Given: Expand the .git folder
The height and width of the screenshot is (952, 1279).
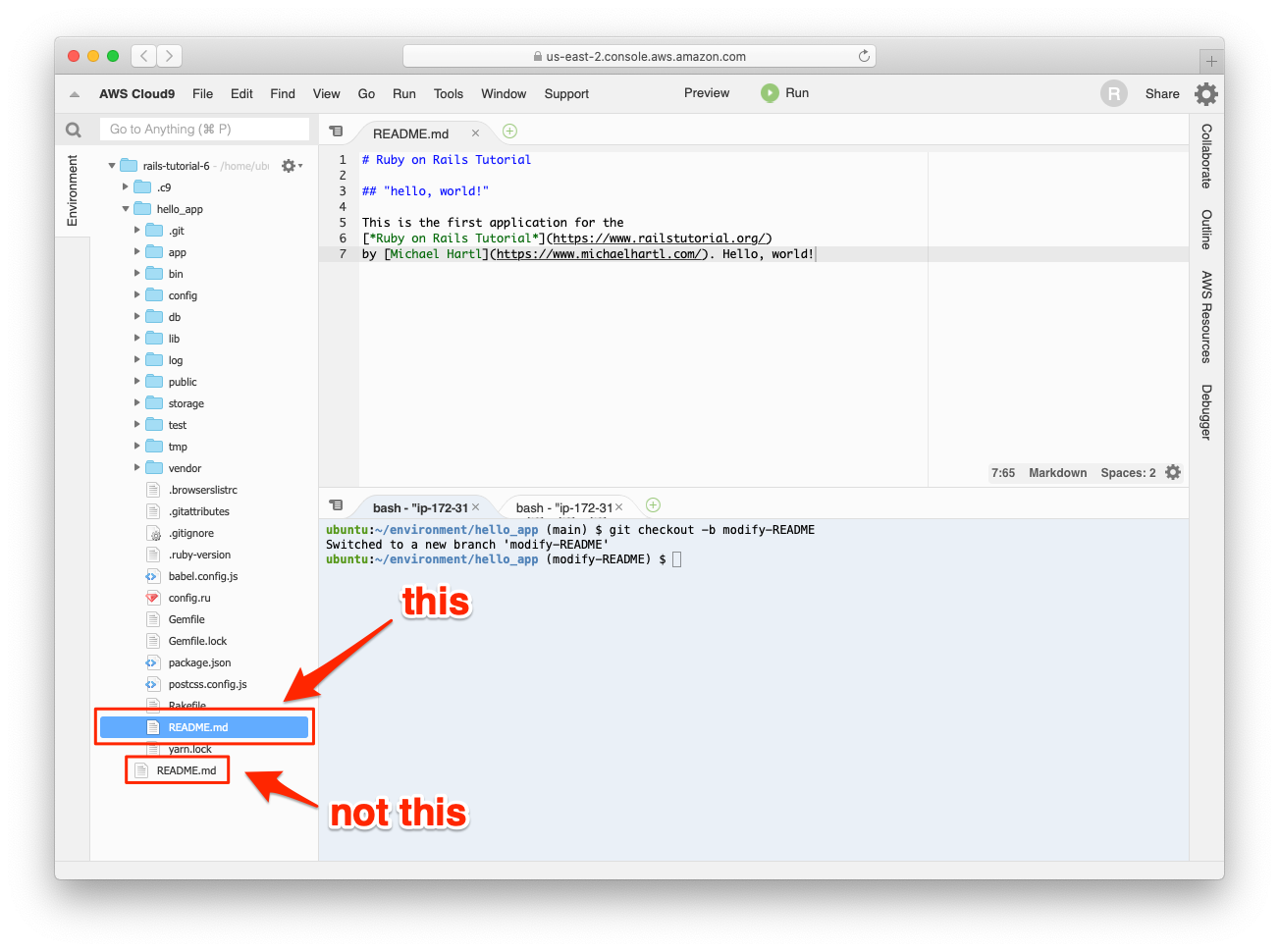Looking at the screenshot, I should click(137, 231).
